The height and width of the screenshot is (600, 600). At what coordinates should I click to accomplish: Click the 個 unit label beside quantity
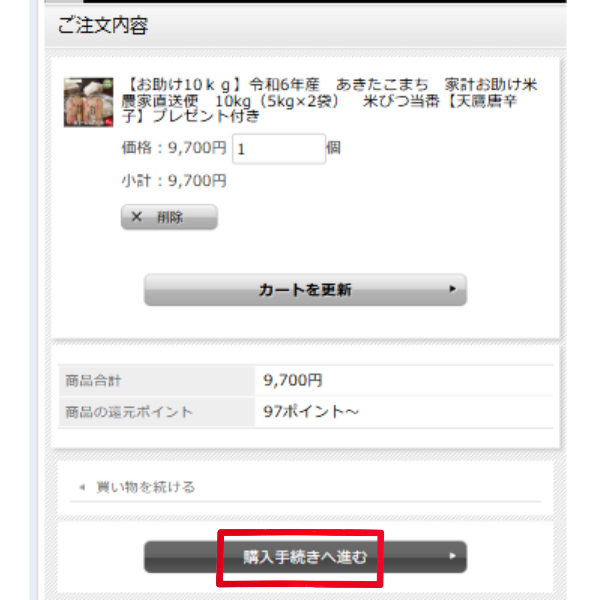333,148
